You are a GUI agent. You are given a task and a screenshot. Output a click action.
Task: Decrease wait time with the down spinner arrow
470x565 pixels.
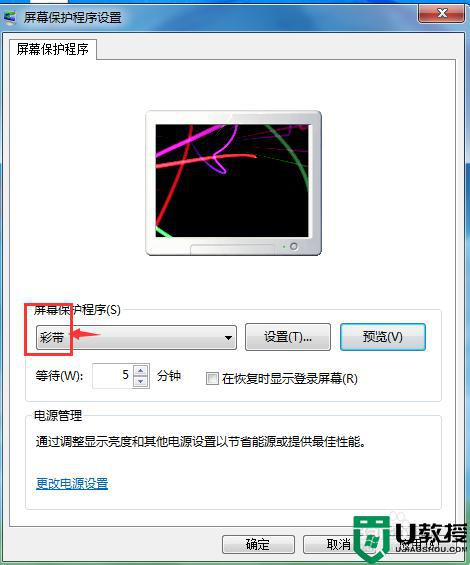coord(141,382)
